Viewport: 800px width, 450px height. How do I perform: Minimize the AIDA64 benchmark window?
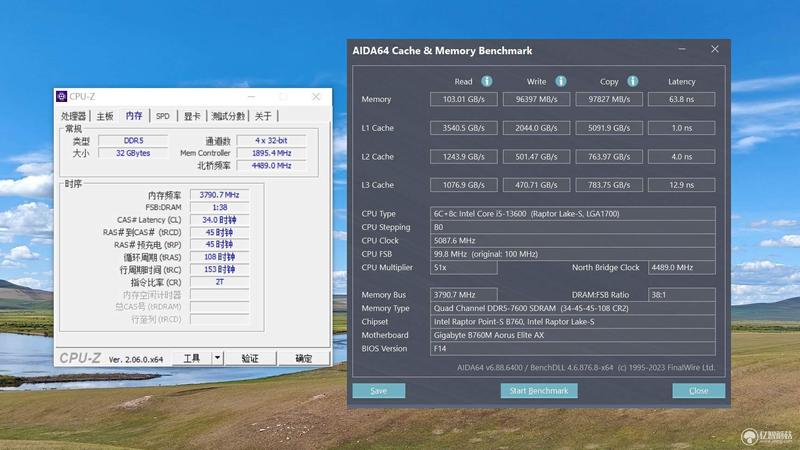[682, 49]
